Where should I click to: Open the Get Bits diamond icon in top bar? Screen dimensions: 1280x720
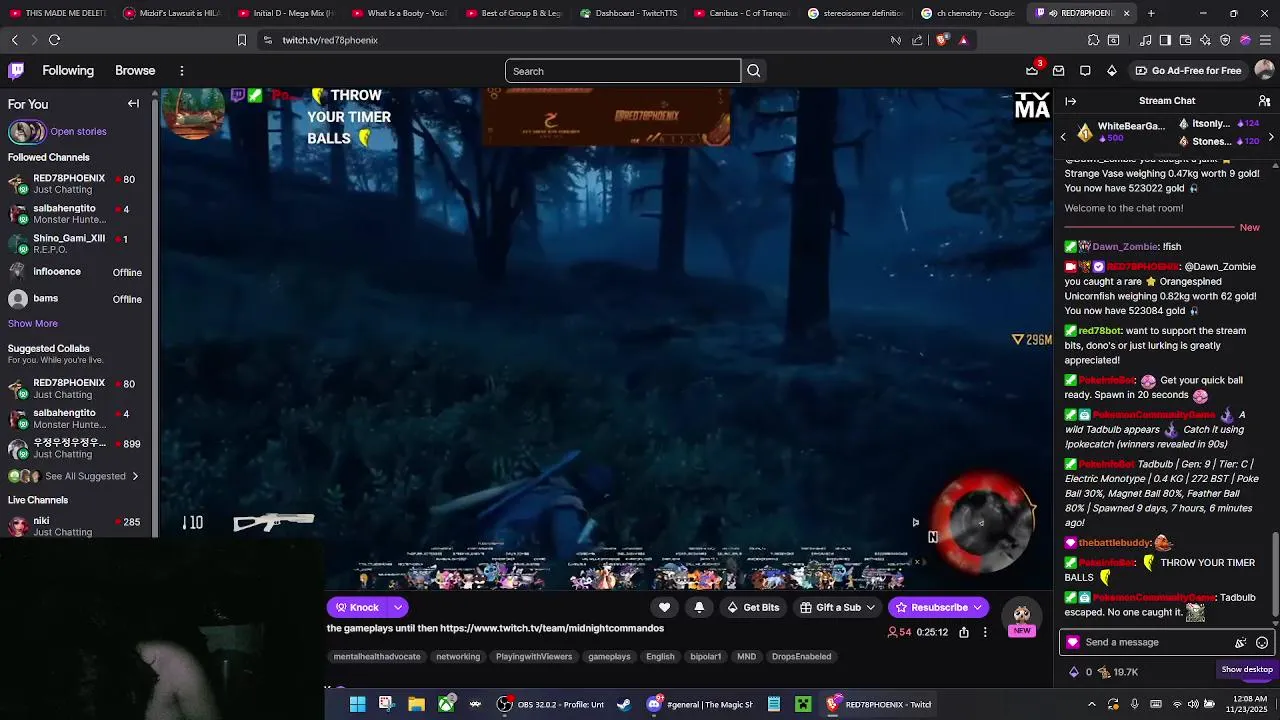[1112, 71]
